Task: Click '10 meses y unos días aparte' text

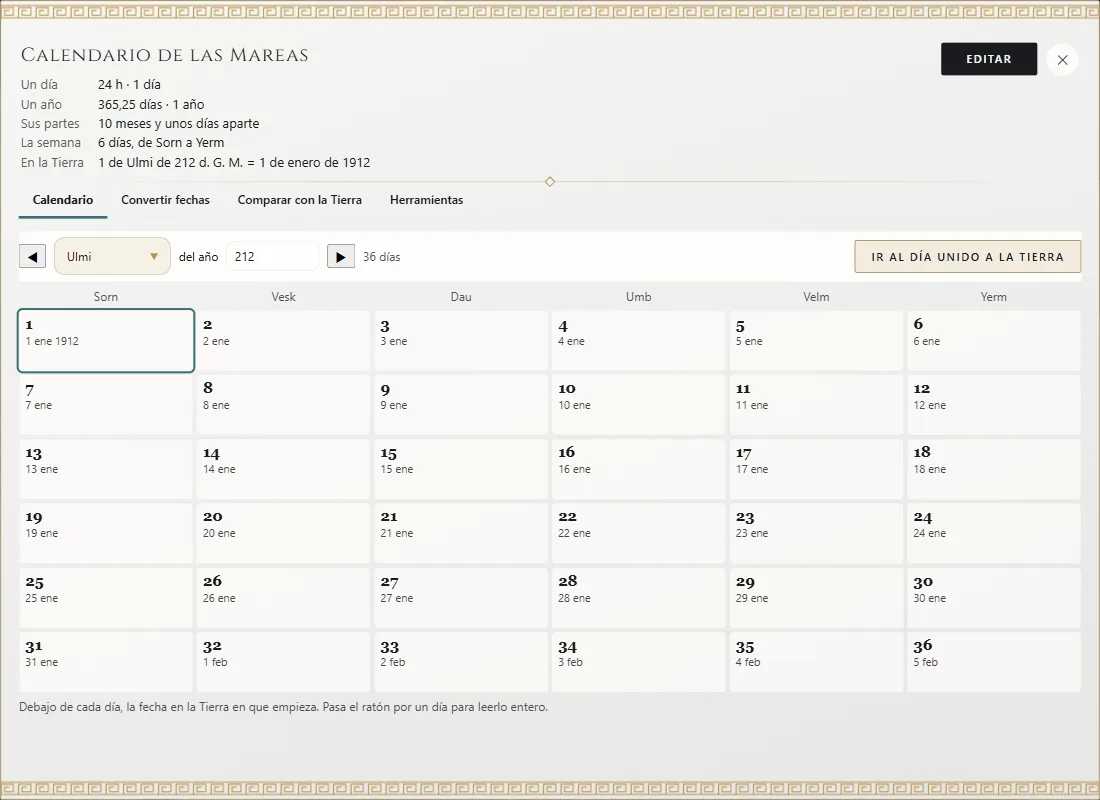Action: pos(178,124)
